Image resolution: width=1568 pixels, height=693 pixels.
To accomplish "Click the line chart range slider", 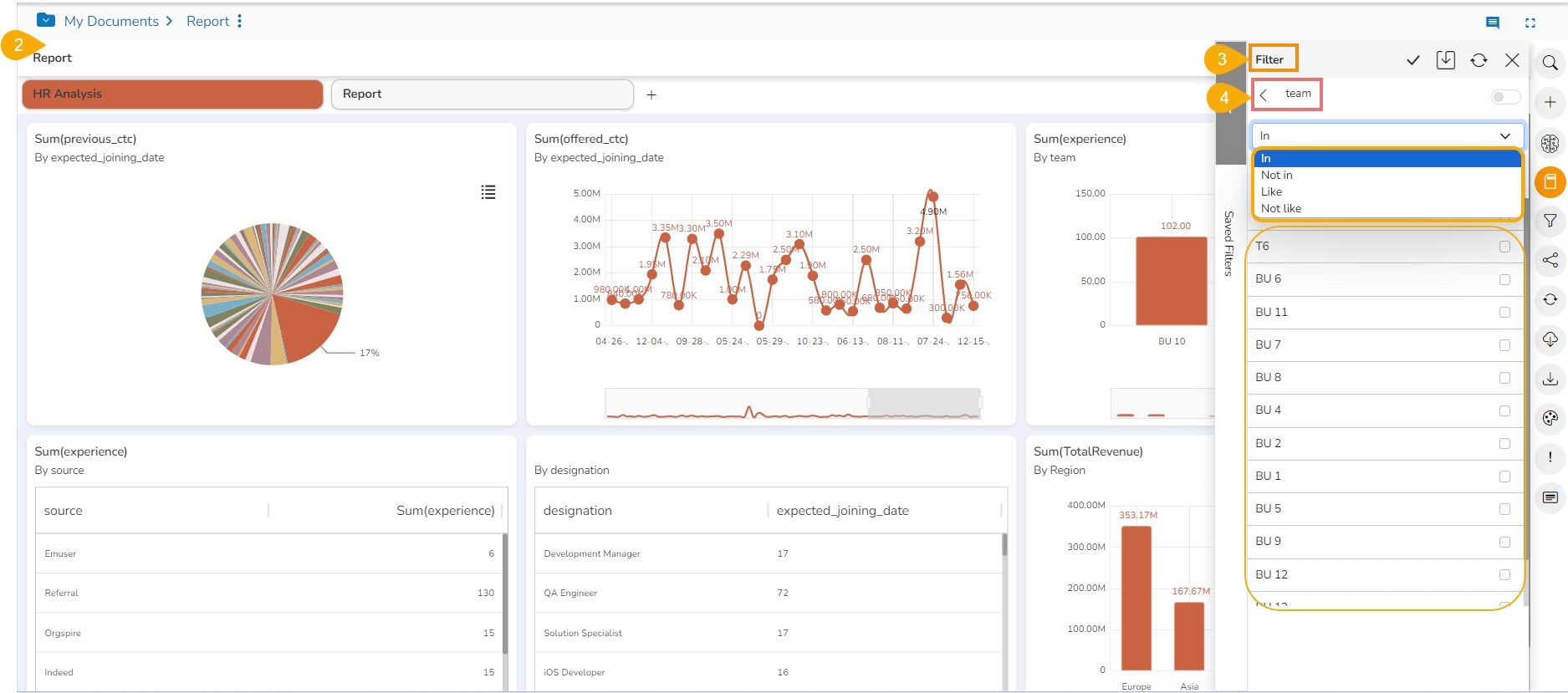I will tap(923, 403).
